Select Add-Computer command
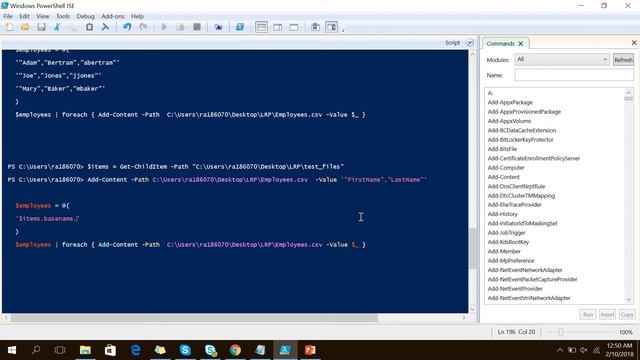The height and width of the screenshot is (360, 640). pos(506,168)
